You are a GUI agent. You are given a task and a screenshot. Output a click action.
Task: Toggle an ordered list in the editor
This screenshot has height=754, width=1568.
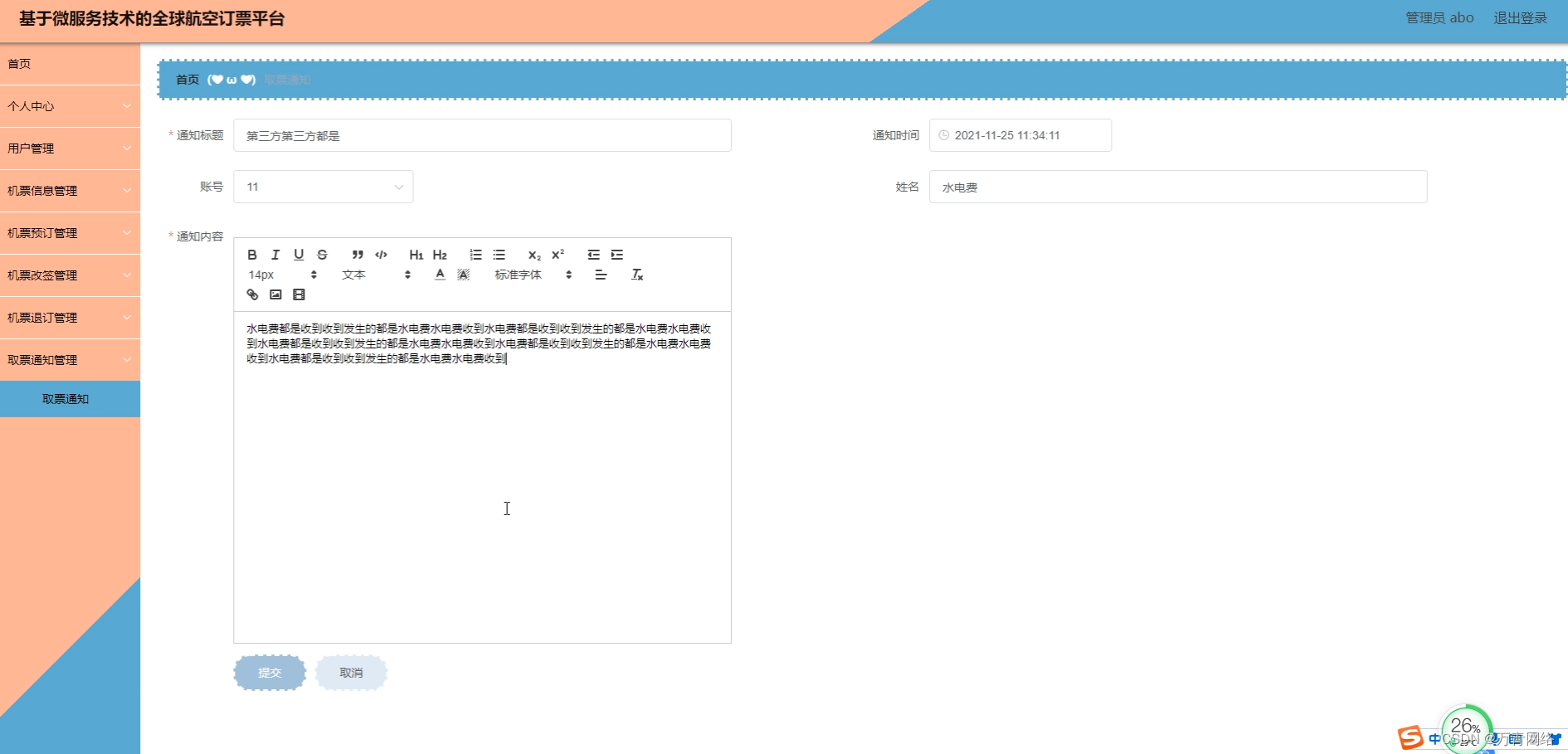475,255
